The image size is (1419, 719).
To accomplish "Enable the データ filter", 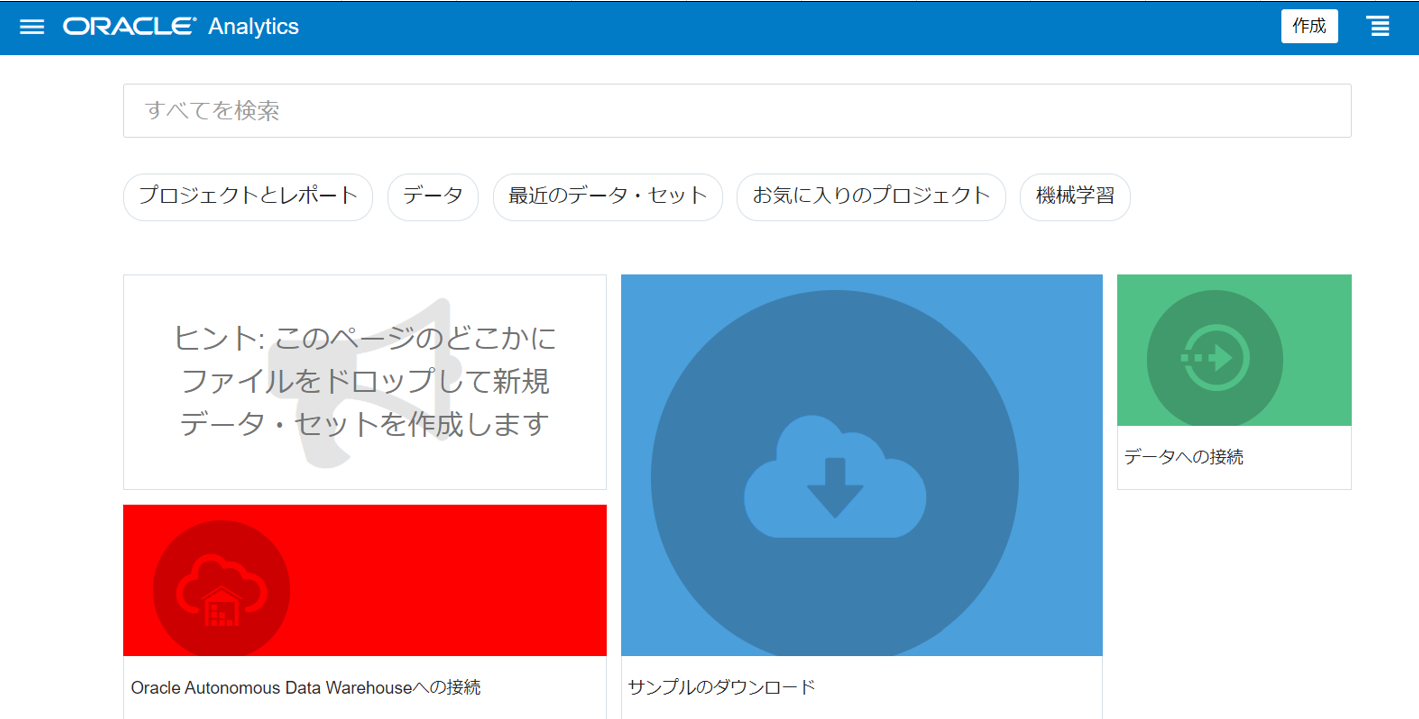I will click(433, 197).
